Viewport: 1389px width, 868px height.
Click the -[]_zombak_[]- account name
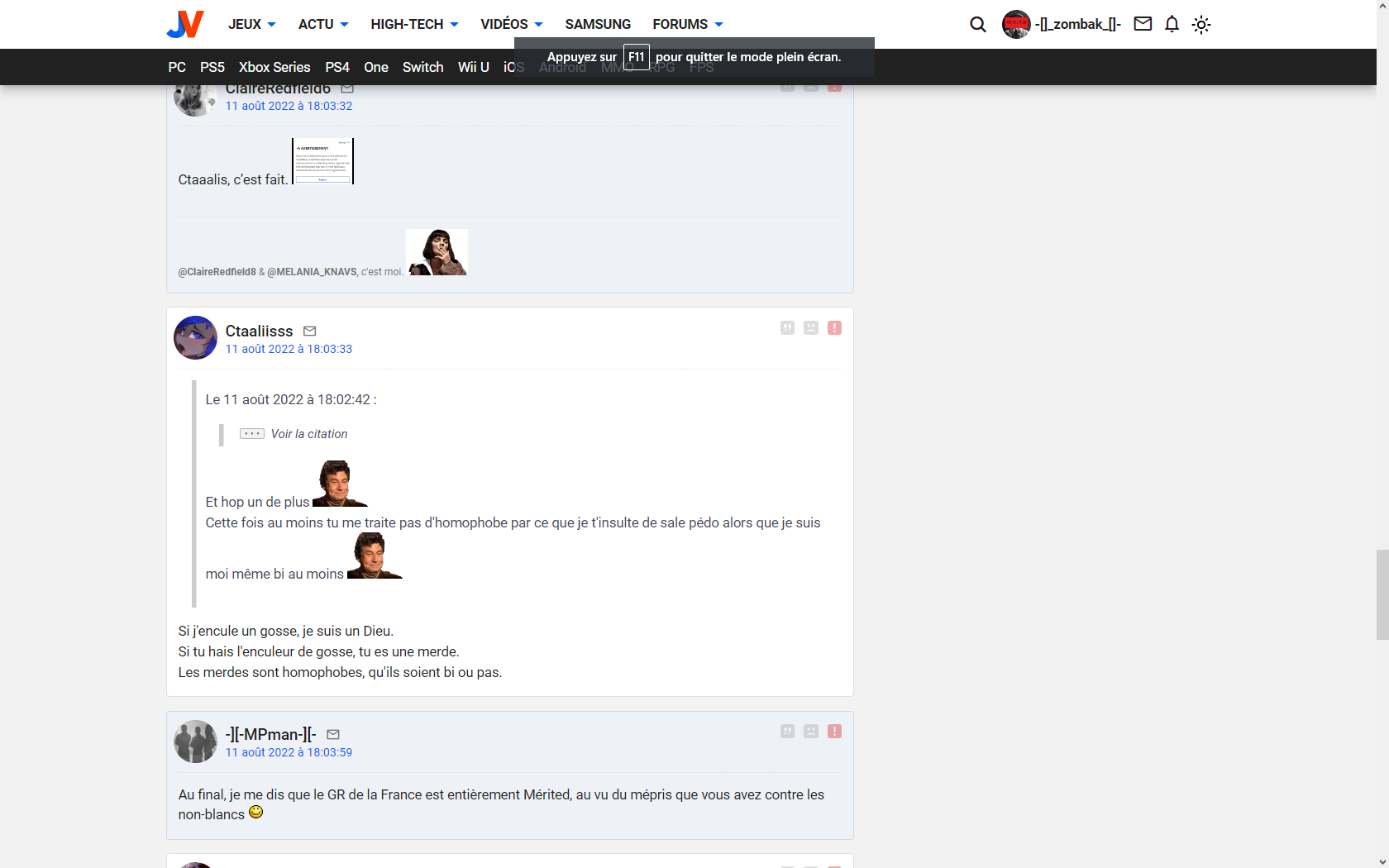tap(1078, 24)
